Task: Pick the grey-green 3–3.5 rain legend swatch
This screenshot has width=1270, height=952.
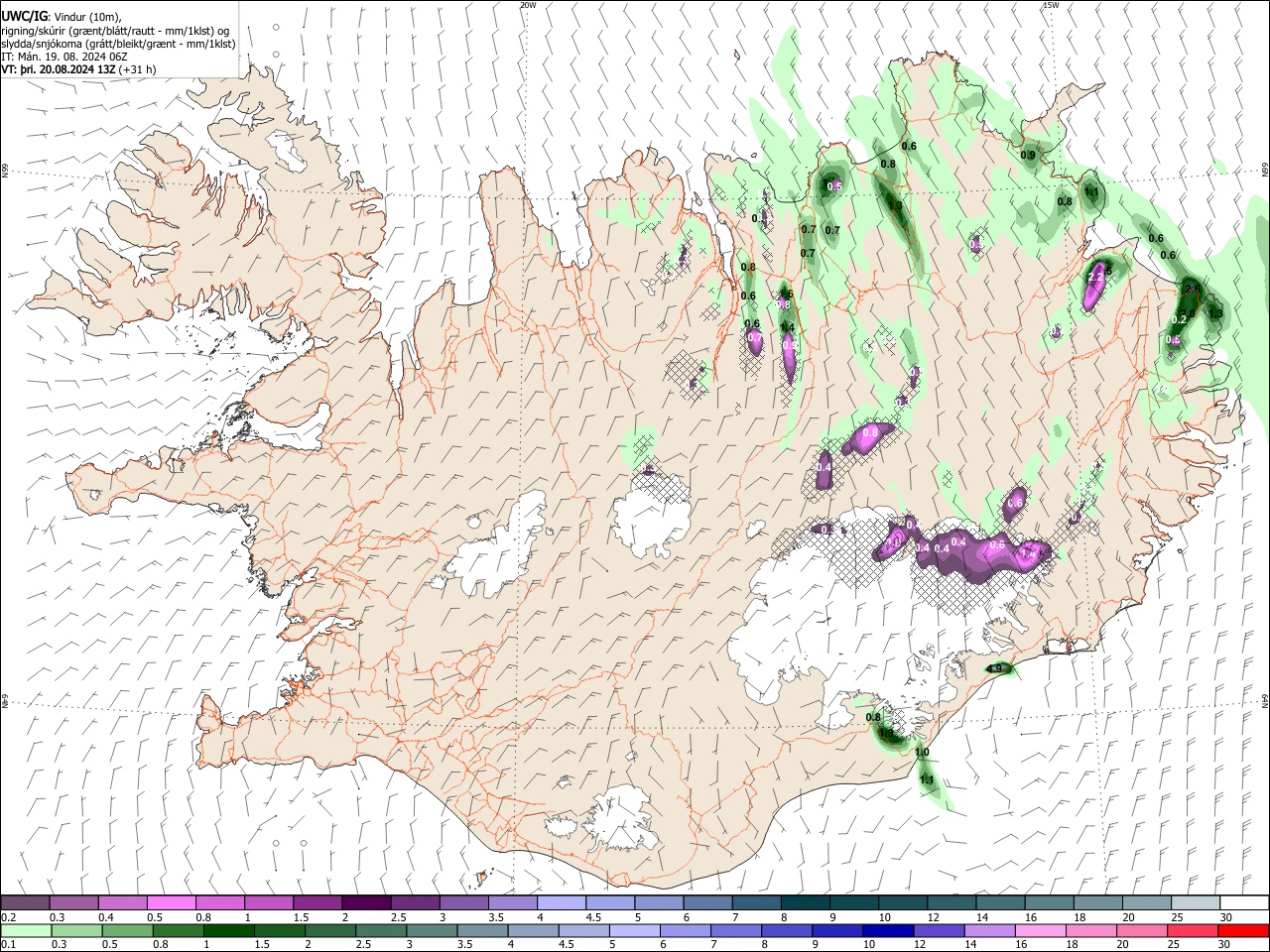Action: [431, 930]
